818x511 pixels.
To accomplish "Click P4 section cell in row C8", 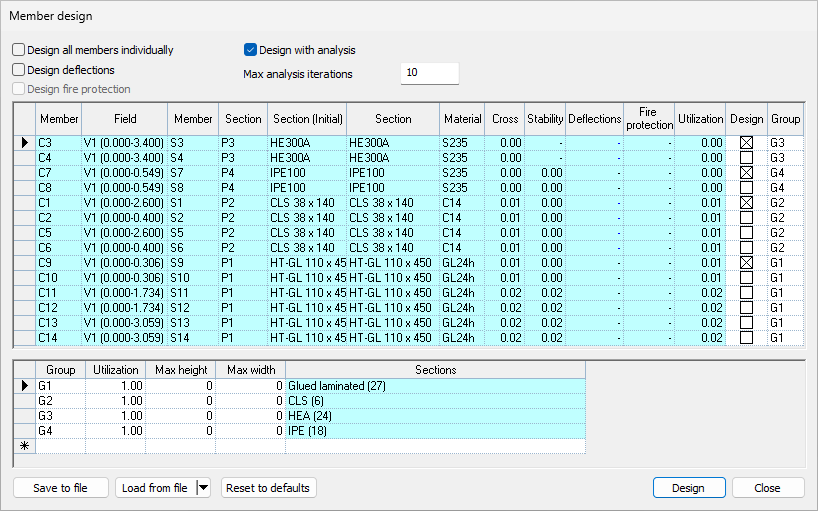I will point(243,187).
